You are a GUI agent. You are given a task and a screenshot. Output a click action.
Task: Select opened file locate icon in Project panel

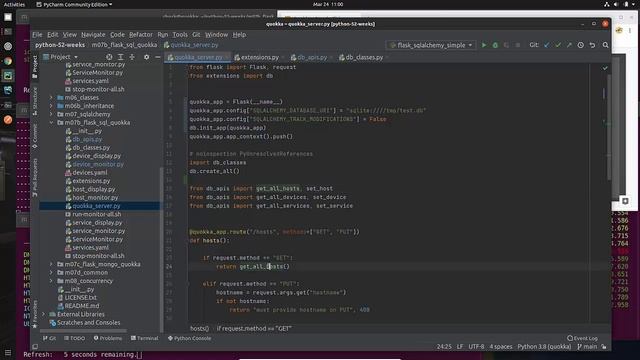(109, 57)
